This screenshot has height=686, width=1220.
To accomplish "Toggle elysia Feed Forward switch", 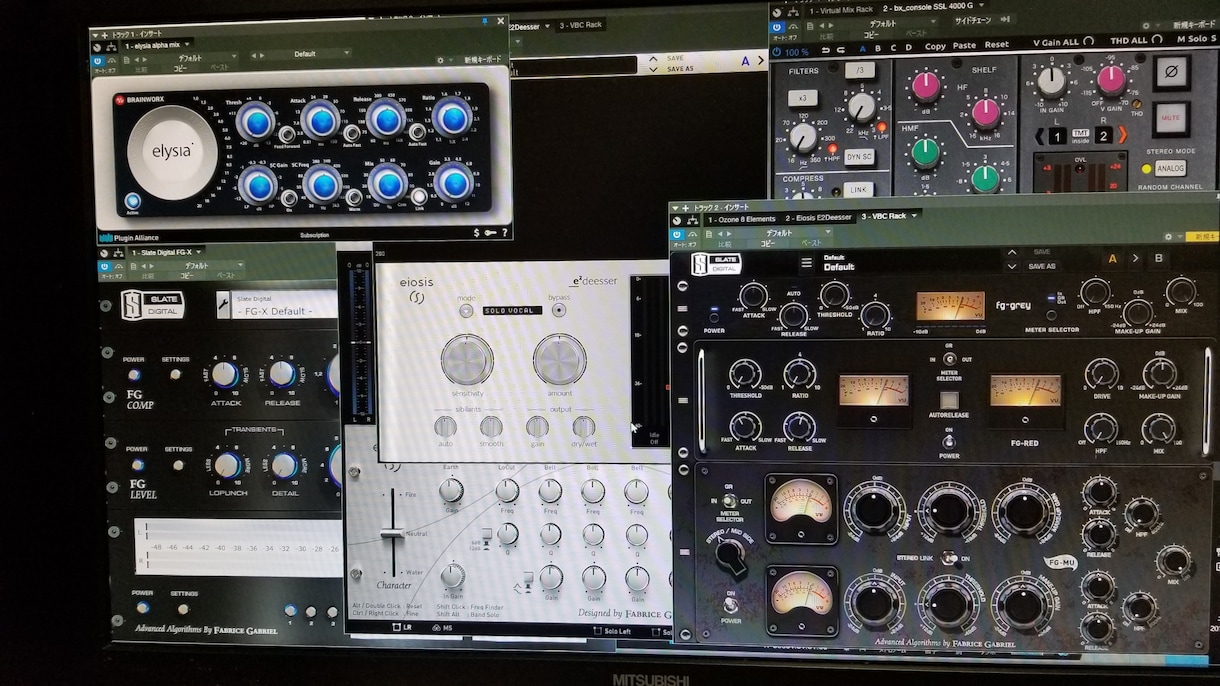I will [x=287, y=134].
